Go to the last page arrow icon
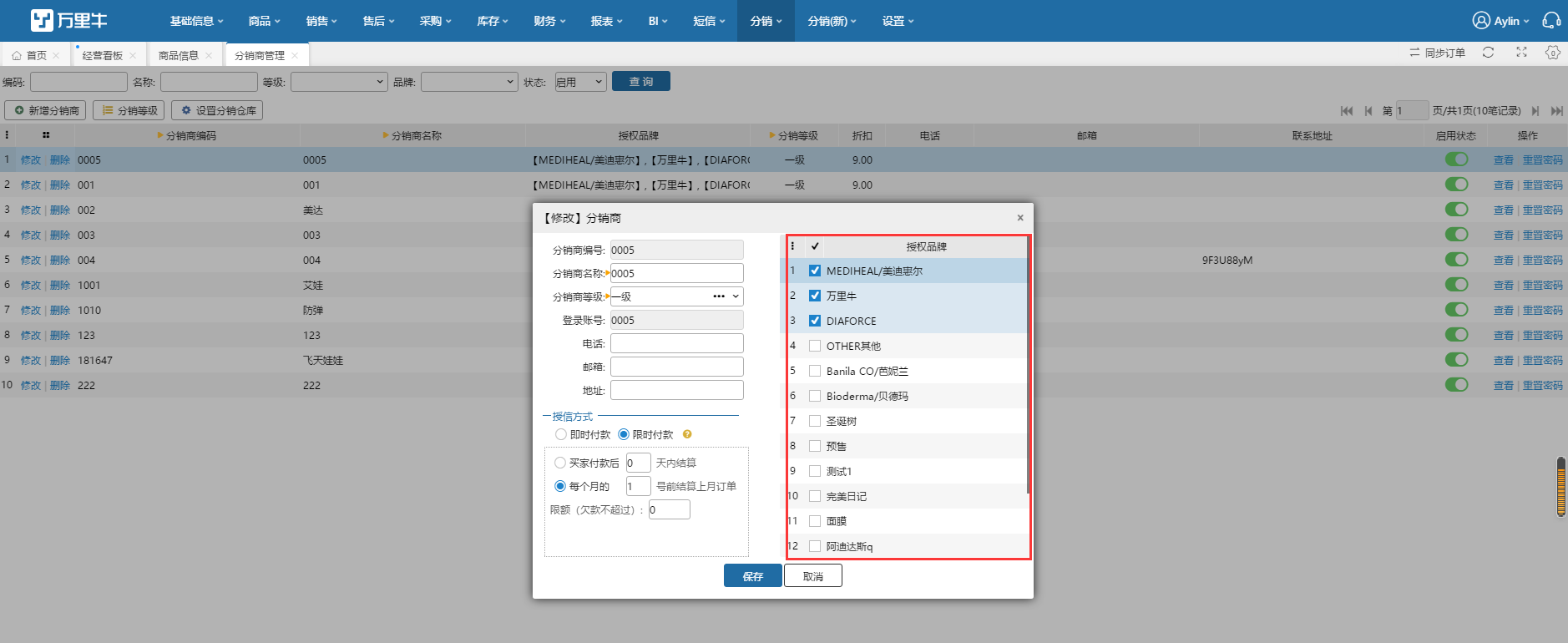Viewport: 1568px width, 643px height. pyautogui.click(x=1556, y=110)
